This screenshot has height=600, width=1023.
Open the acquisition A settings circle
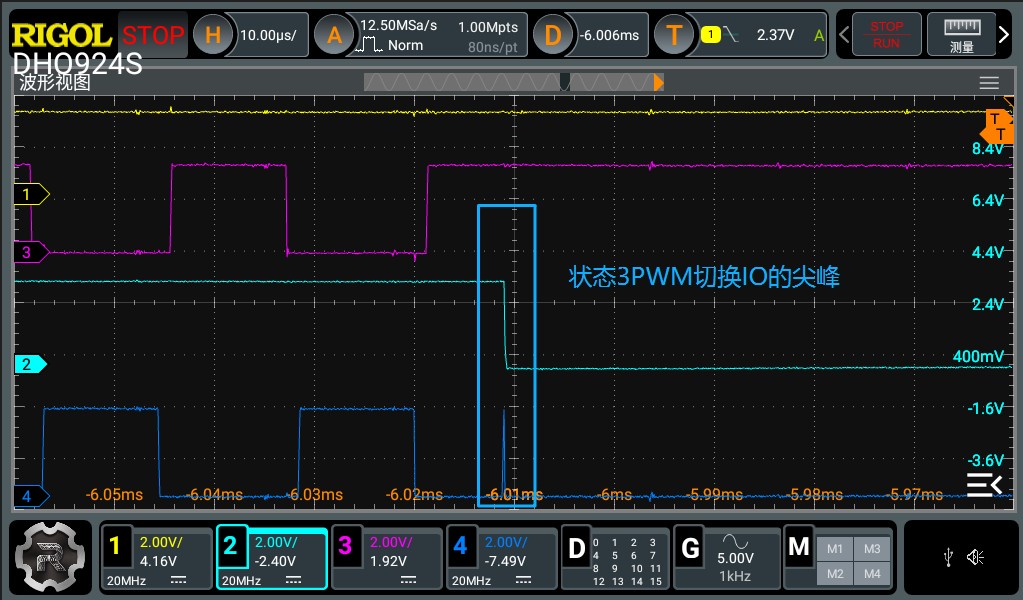335,32
